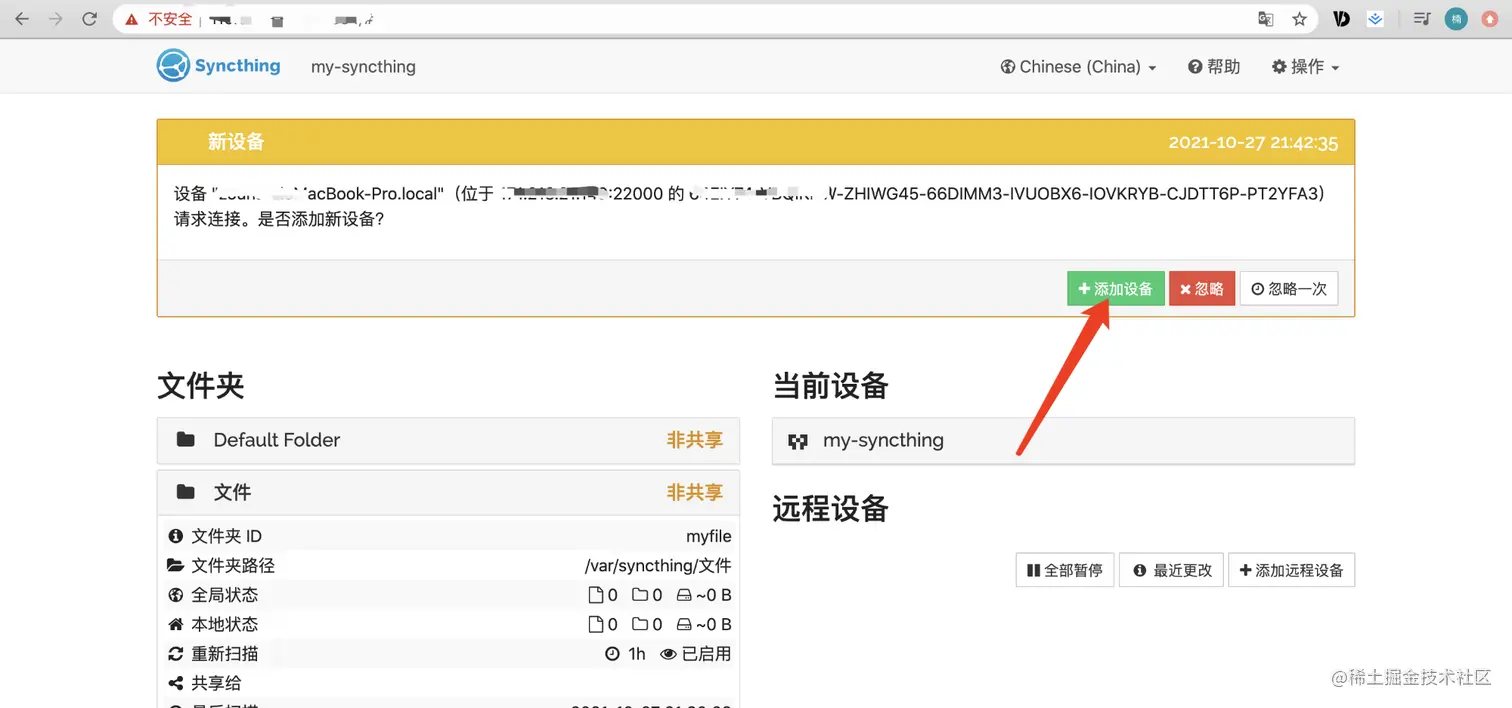Open the Chrome profile avatar

click(x=1456, y=19)
